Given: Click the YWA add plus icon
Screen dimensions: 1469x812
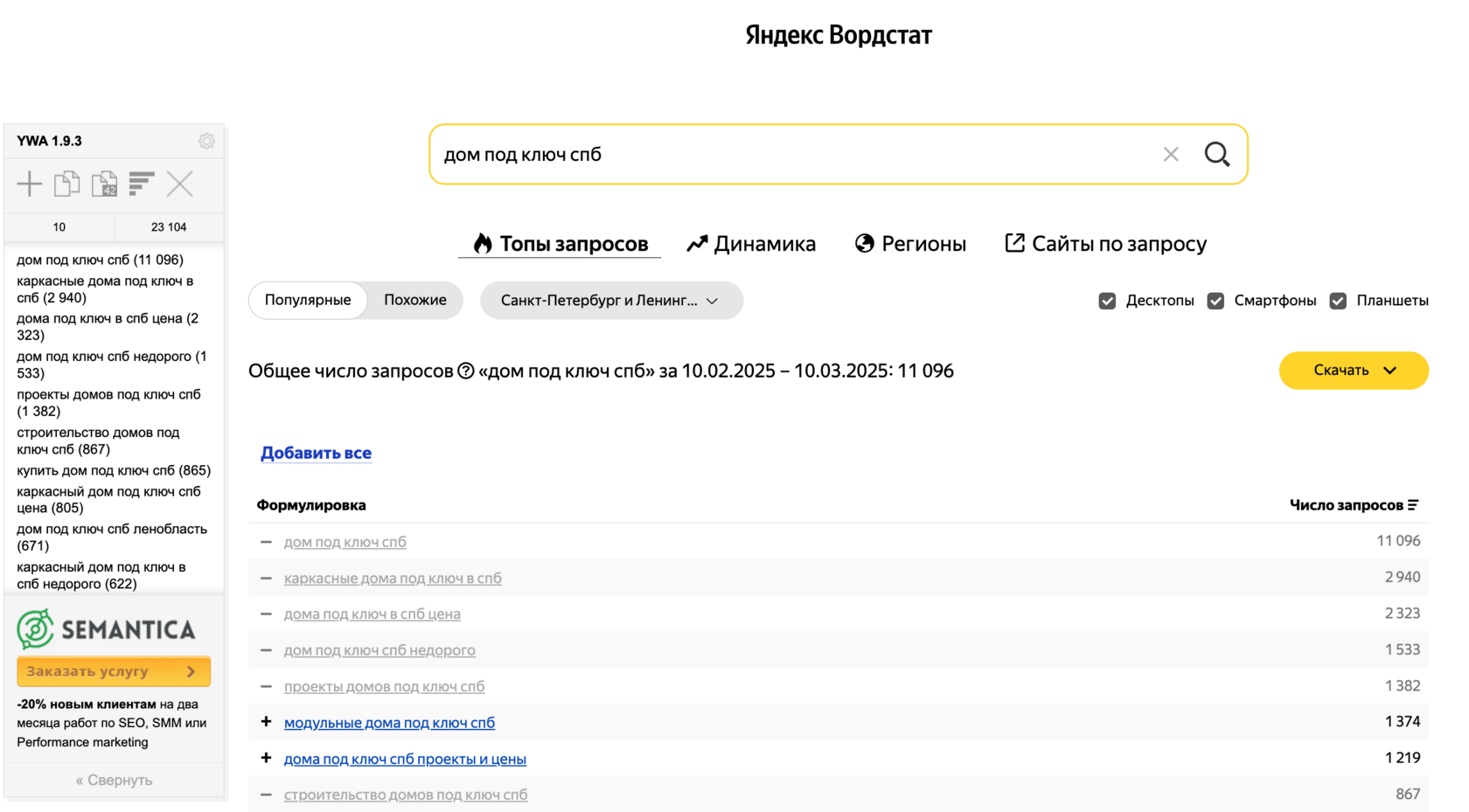Looking at the screenshot, I should click(30, 184).
